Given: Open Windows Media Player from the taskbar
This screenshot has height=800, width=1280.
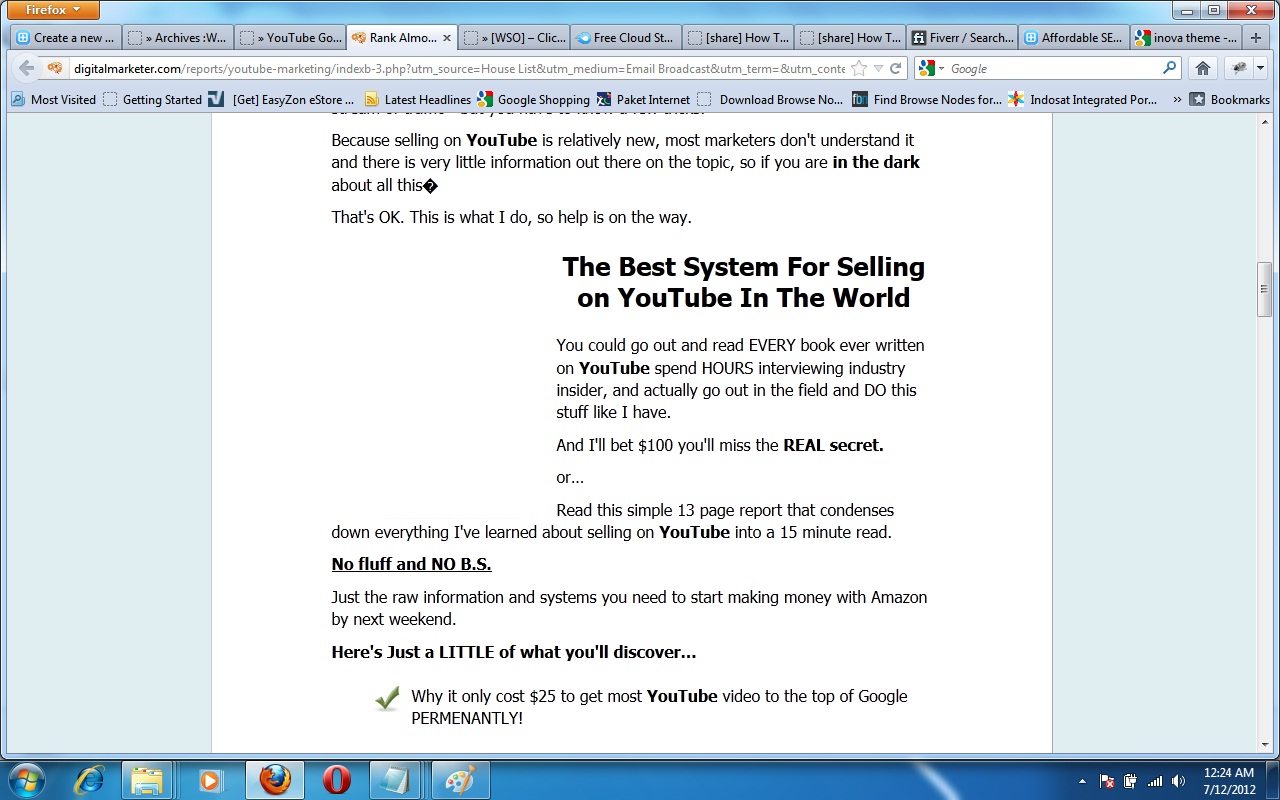Looking at the screenshot, I should pos(211,779).
